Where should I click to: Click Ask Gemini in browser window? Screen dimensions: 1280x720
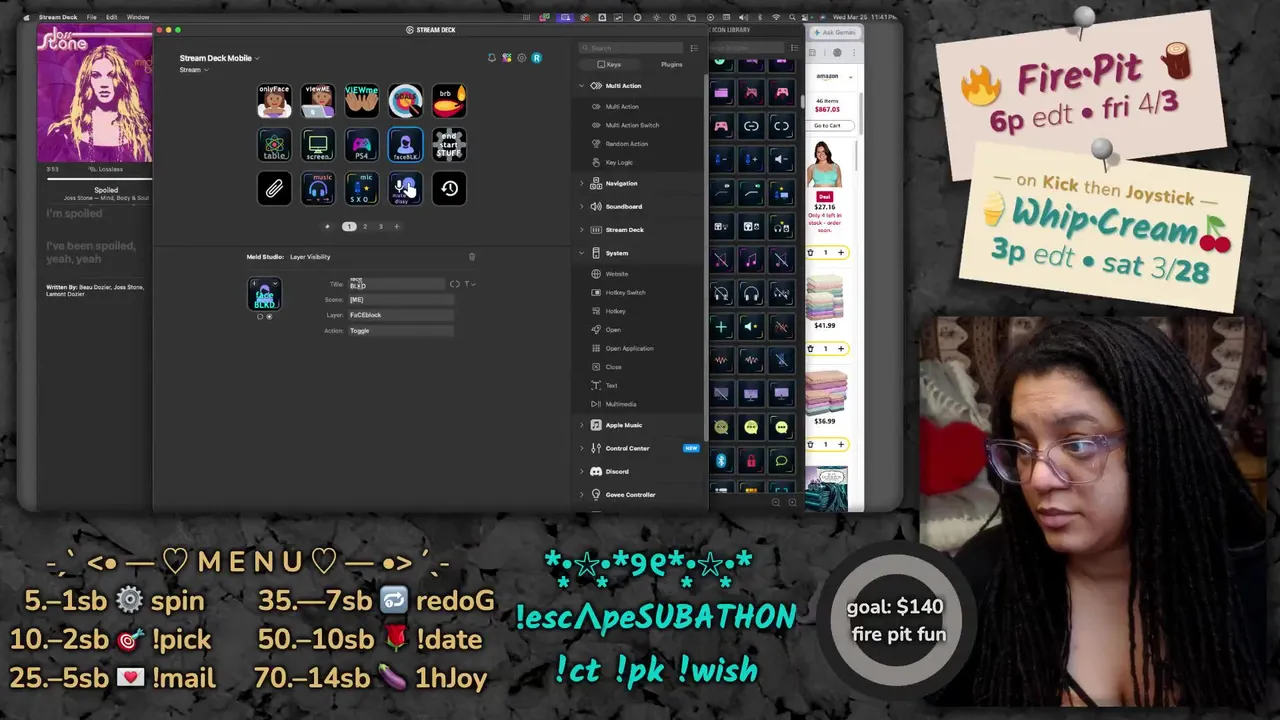[x=833, y=33]
